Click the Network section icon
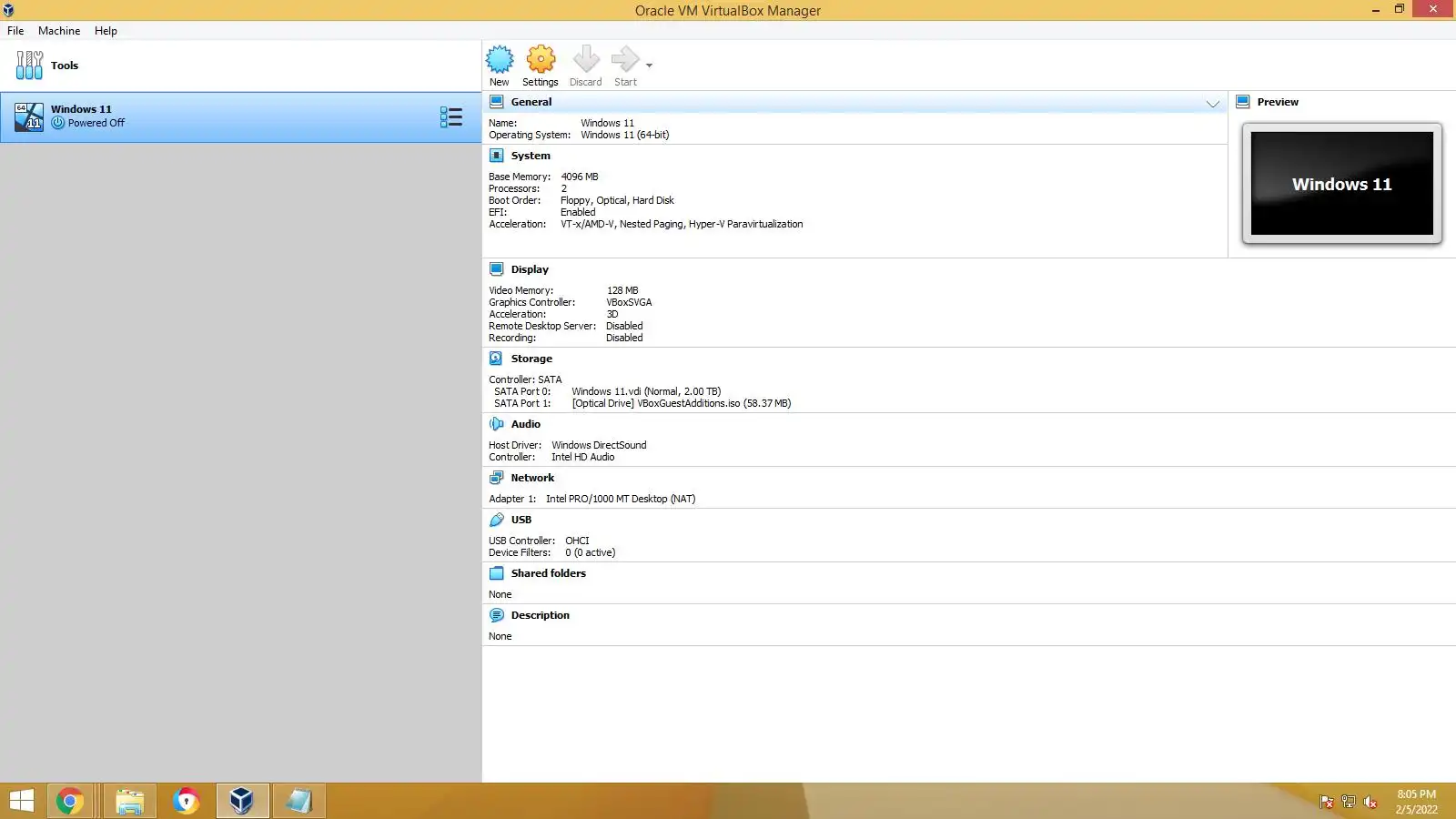1456x819 pixels. [497, 478]
